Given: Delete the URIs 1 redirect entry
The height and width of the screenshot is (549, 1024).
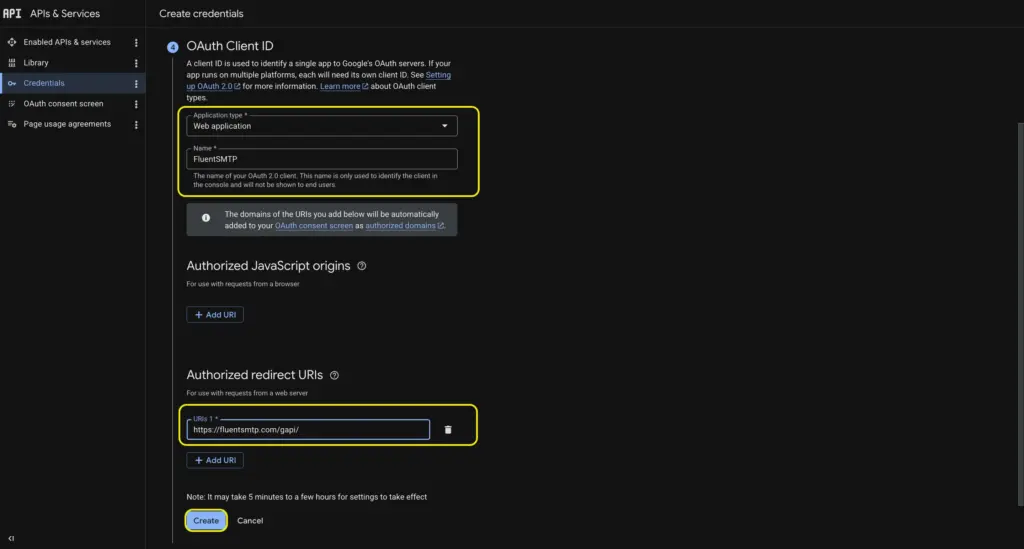Looking at the screenshot, I should 448,430.
